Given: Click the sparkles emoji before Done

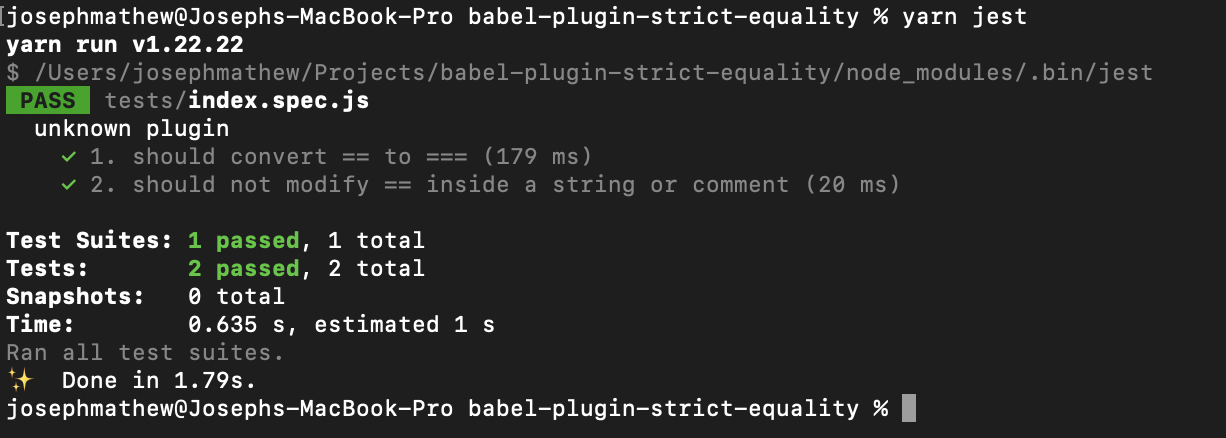Looking at the screenshot, I should [18, 381].
